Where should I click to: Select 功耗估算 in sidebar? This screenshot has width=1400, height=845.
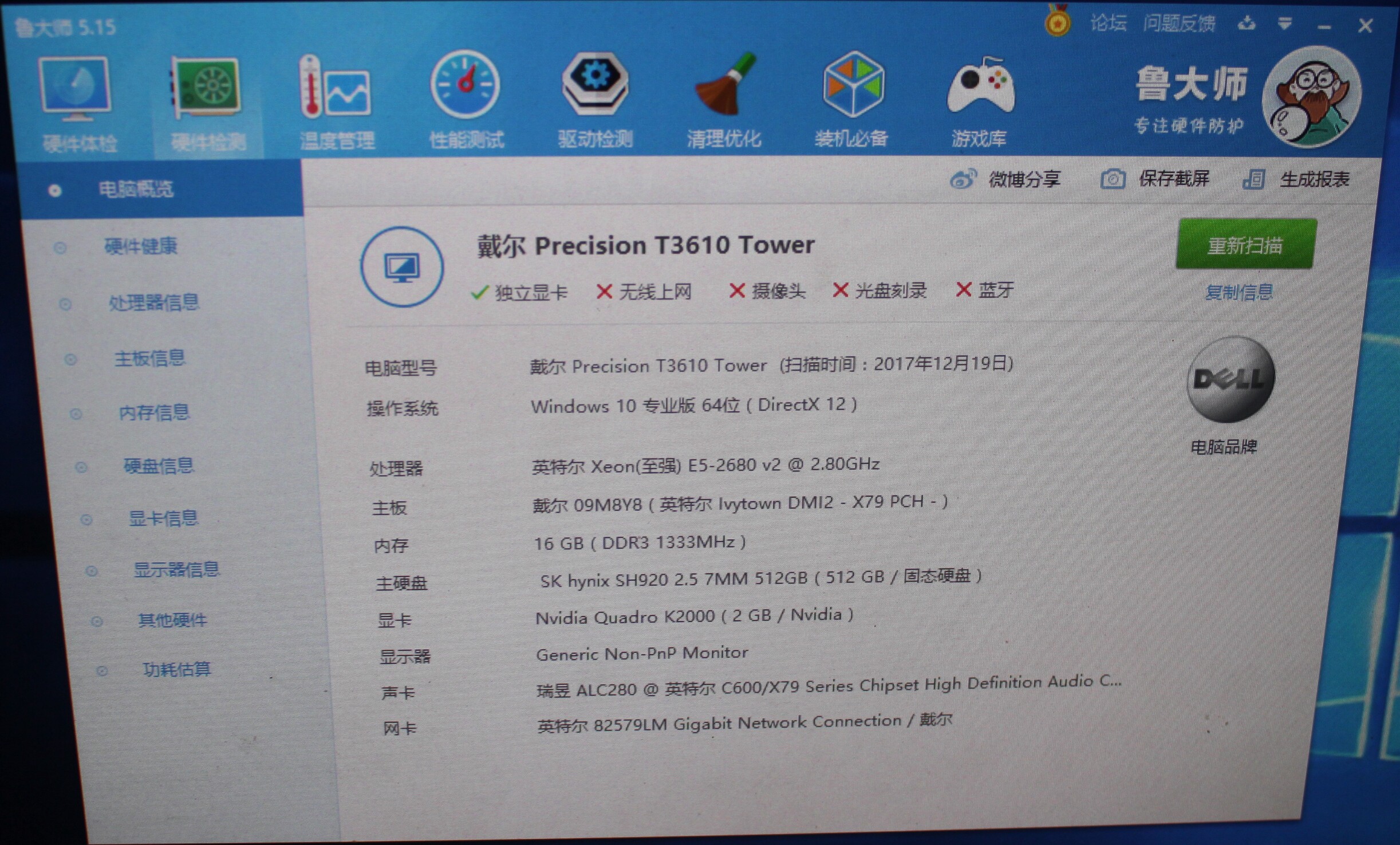tap(176, 669)
